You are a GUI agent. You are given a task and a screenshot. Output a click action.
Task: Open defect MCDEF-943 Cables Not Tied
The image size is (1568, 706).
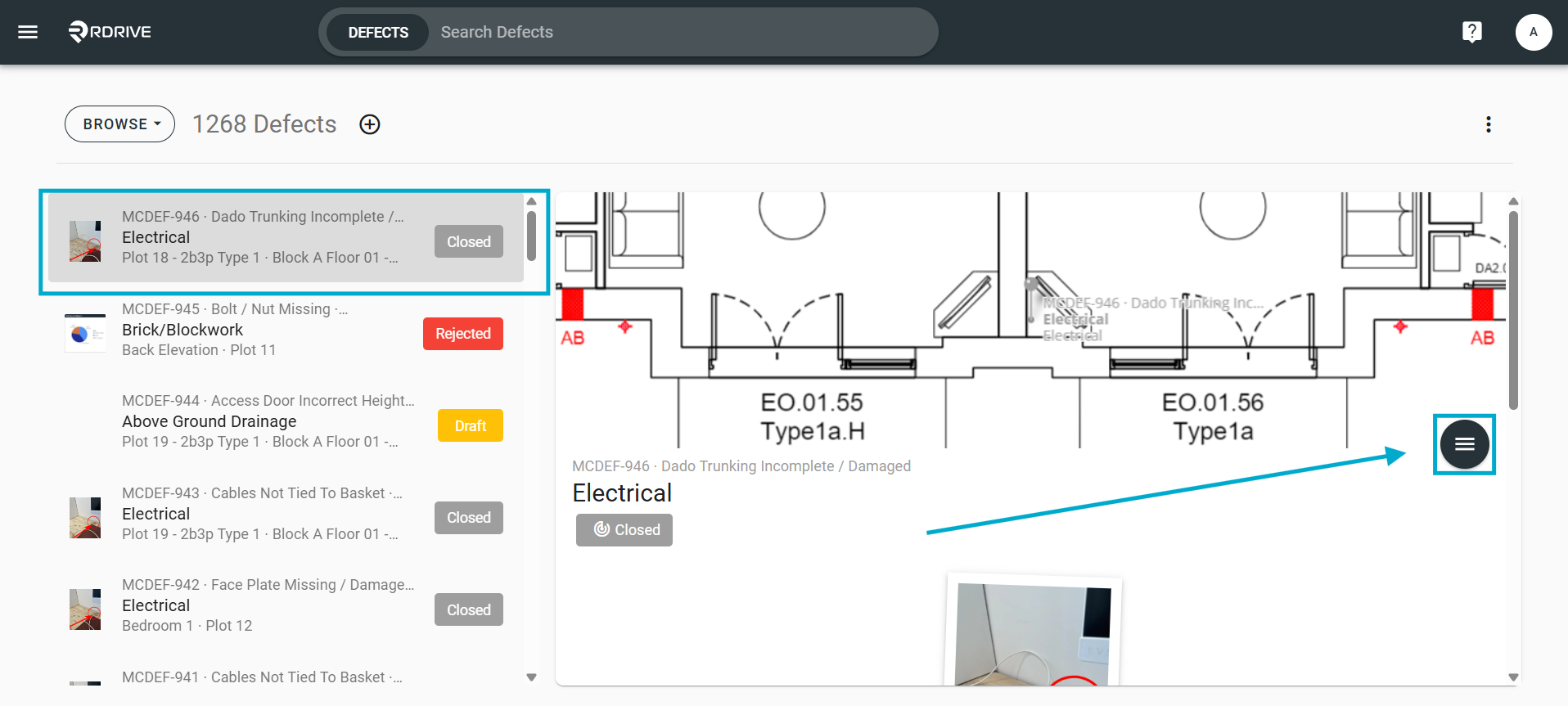[286, 514]
